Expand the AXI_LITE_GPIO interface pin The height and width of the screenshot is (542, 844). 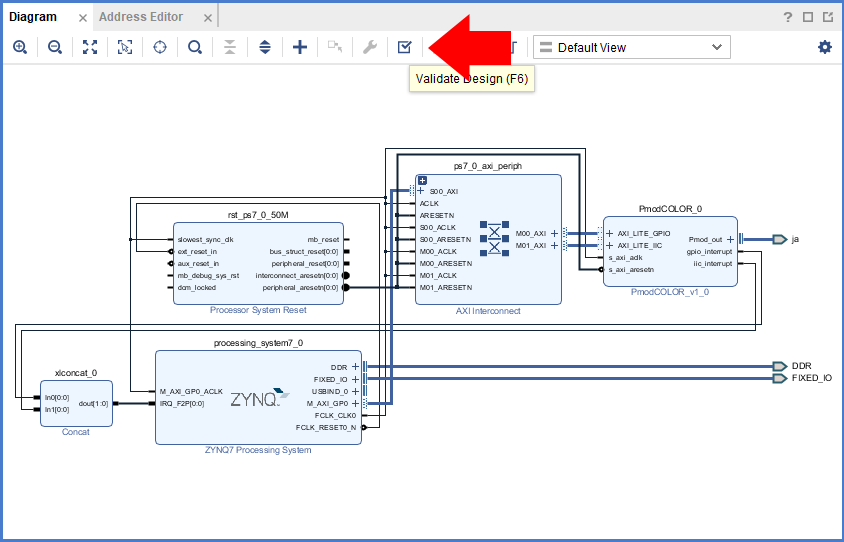click(x=609, y=233)
